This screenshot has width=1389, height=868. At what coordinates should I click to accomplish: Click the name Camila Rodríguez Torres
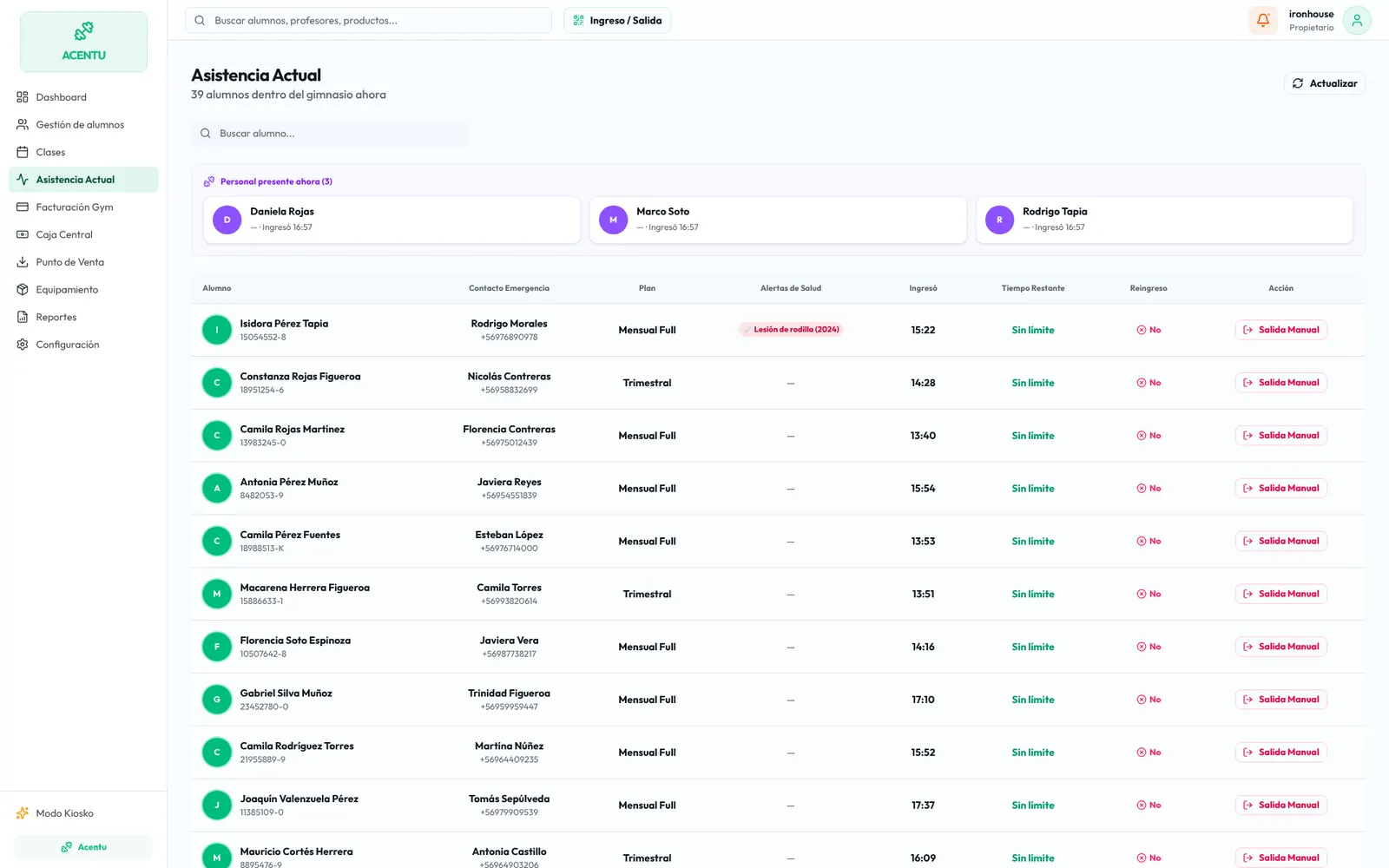coord(297,746)
